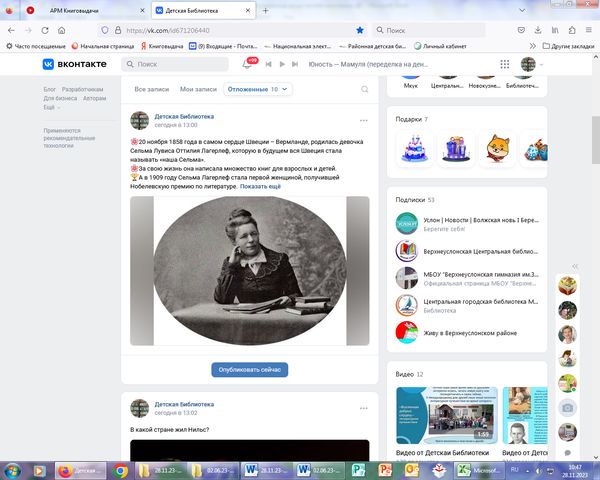Screen dimensions: 600x480
Task: Open the Selma Lagerlöf portrait photo
Action: coord(250,272)
